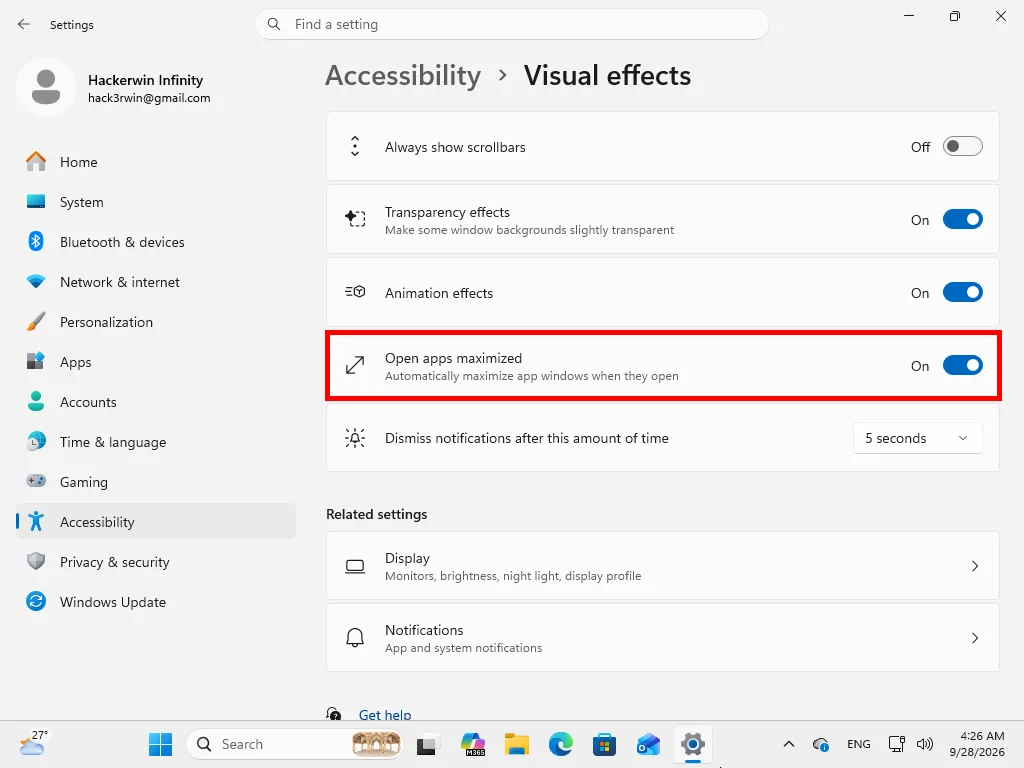The width and height of the screenshot is (1024, 768).
Task: Open the weather widget showing 27°
Action: tap(33, 744)
